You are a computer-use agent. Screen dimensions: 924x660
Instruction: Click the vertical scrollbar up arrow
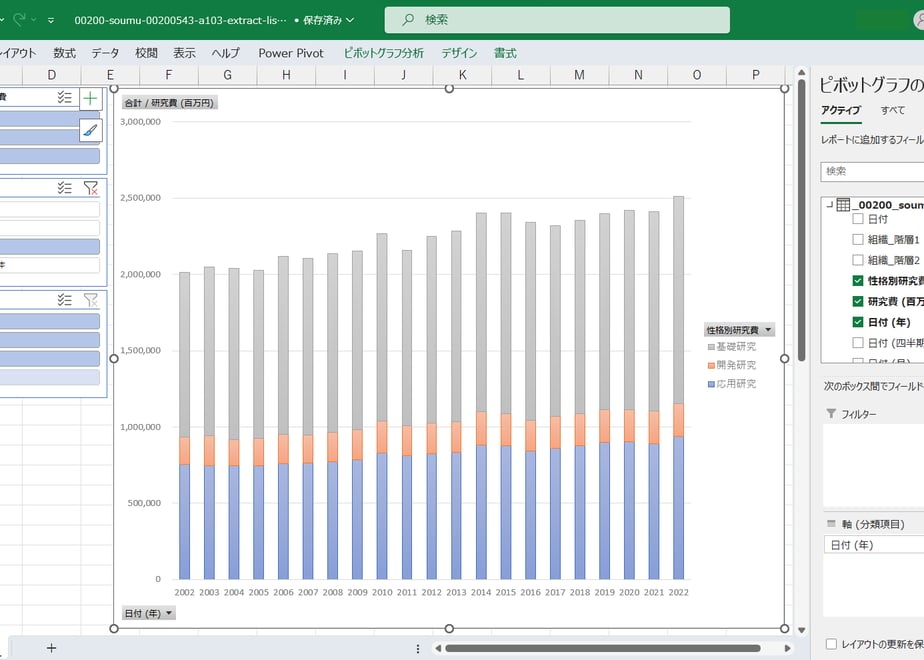tap(801, 72)
